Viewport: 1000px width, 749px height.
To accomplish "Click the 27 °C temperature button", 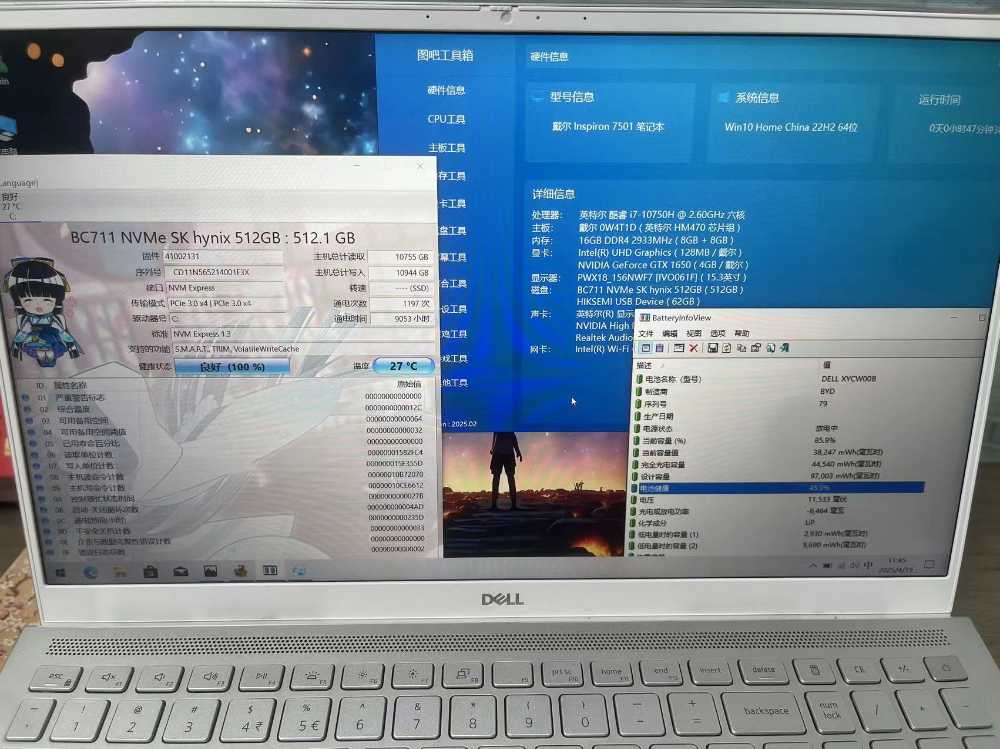I will click(x=404, y=366).
